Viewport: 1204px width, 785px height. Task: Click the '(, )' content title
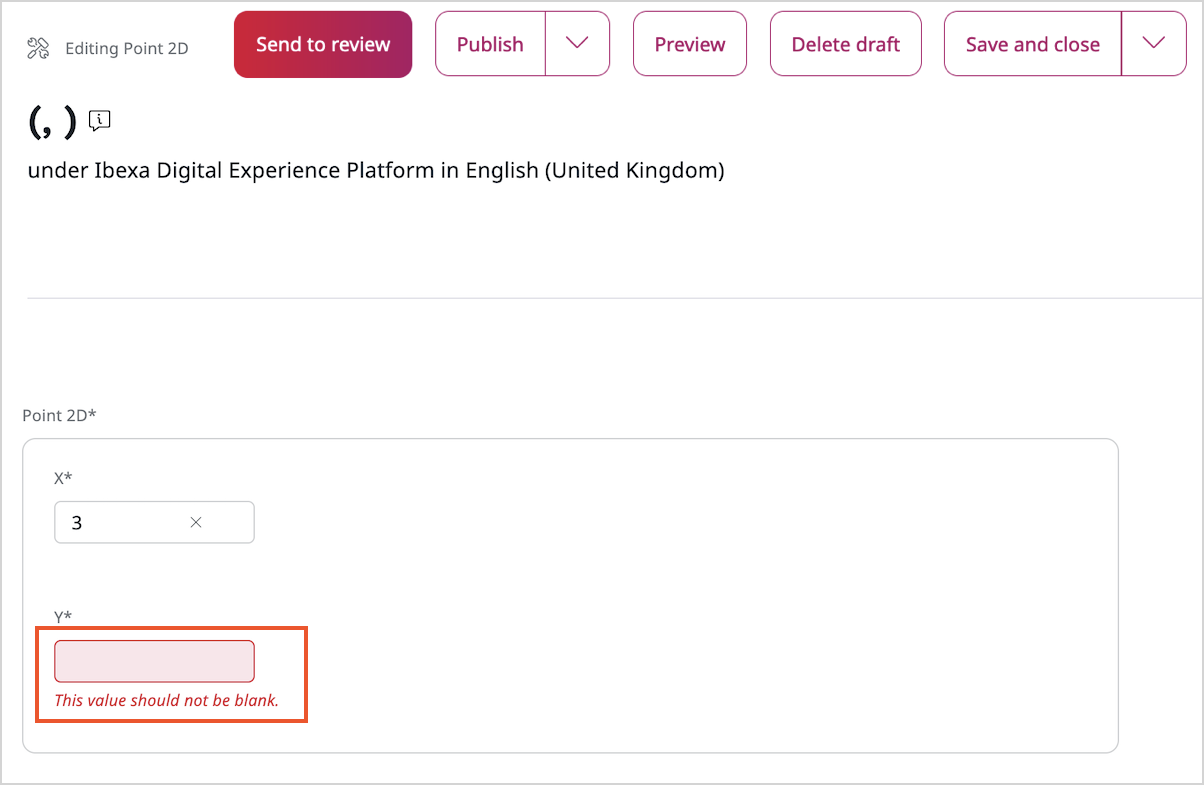coord(52,122)
